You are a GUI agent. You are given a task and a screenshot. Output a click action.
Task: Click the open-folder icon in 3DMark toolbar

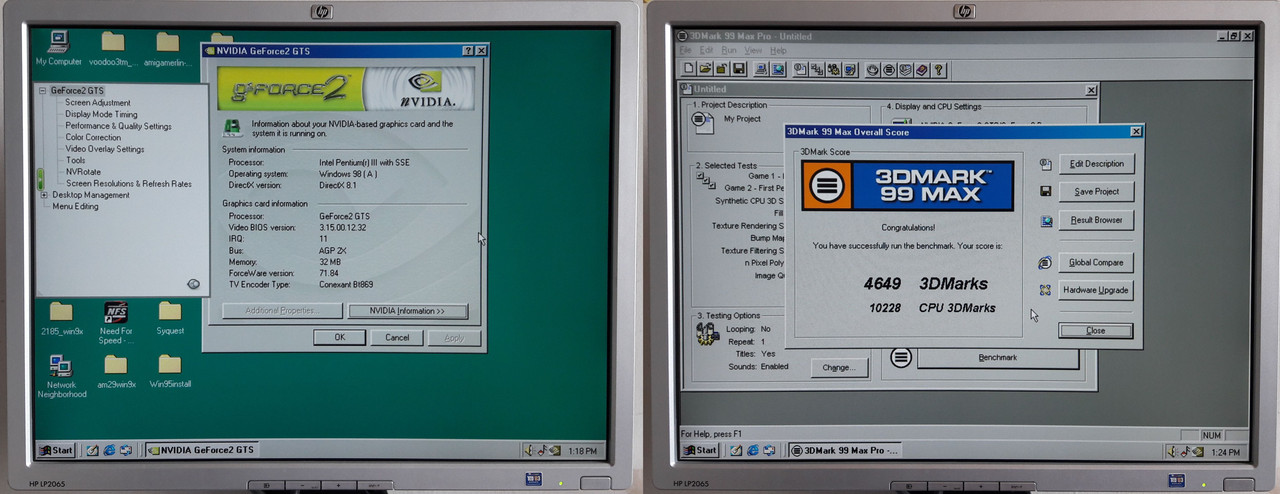click(706, 69)
